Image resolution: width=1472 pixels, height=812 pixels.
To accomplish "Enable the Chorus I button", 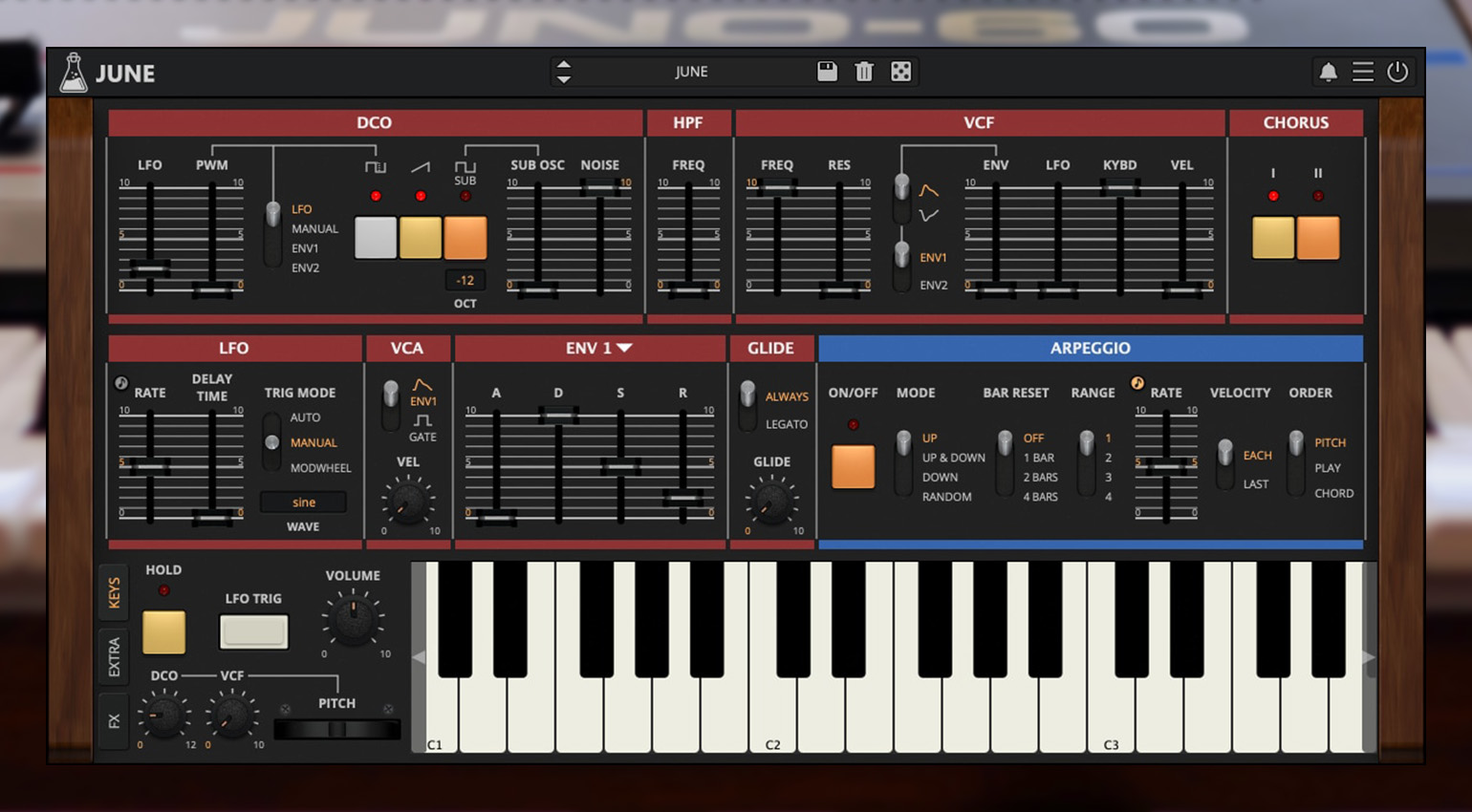I will pos(1272,238).
